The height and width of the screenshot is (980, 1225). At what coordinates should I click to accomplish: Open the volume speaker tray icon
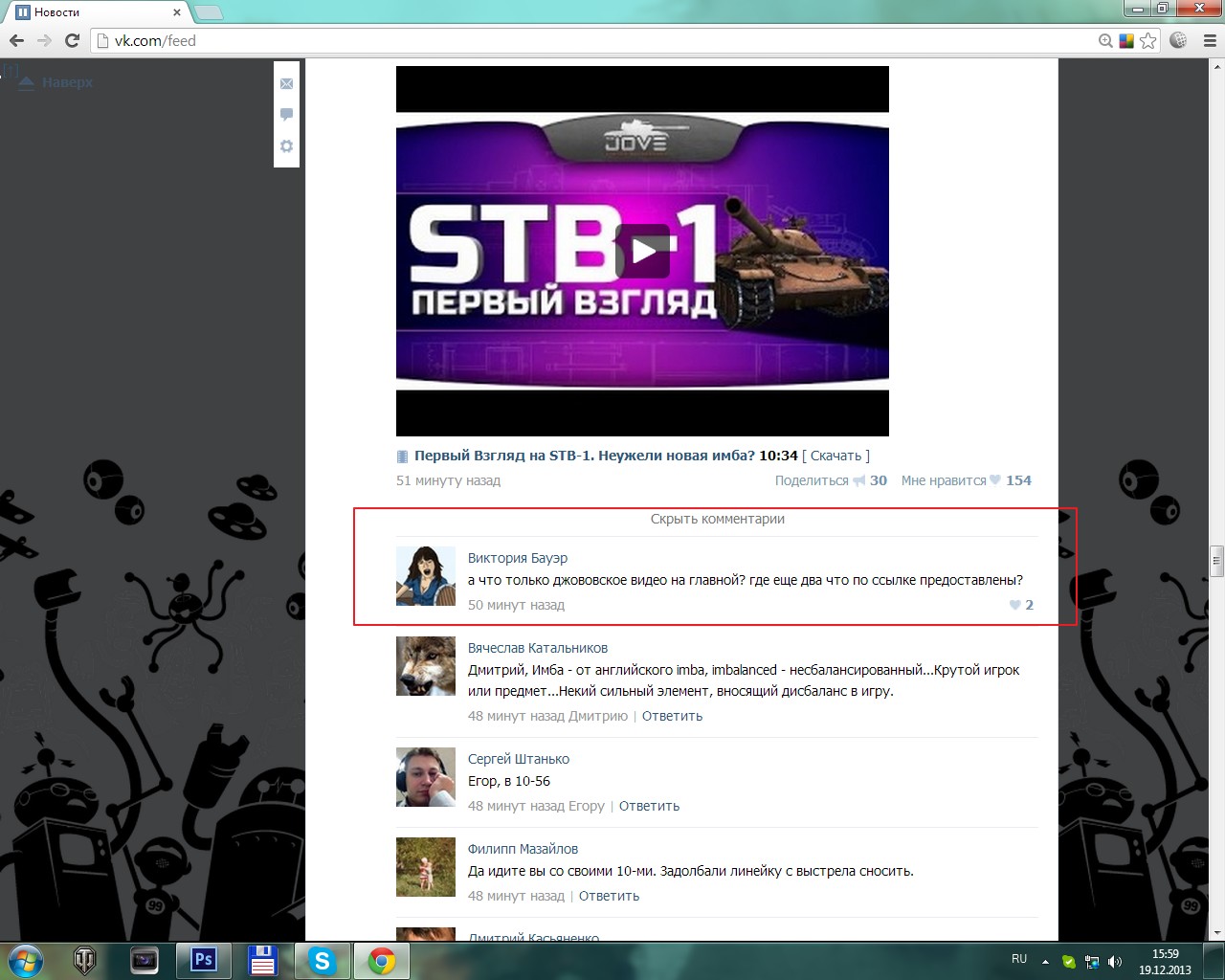pos(1114,961)
